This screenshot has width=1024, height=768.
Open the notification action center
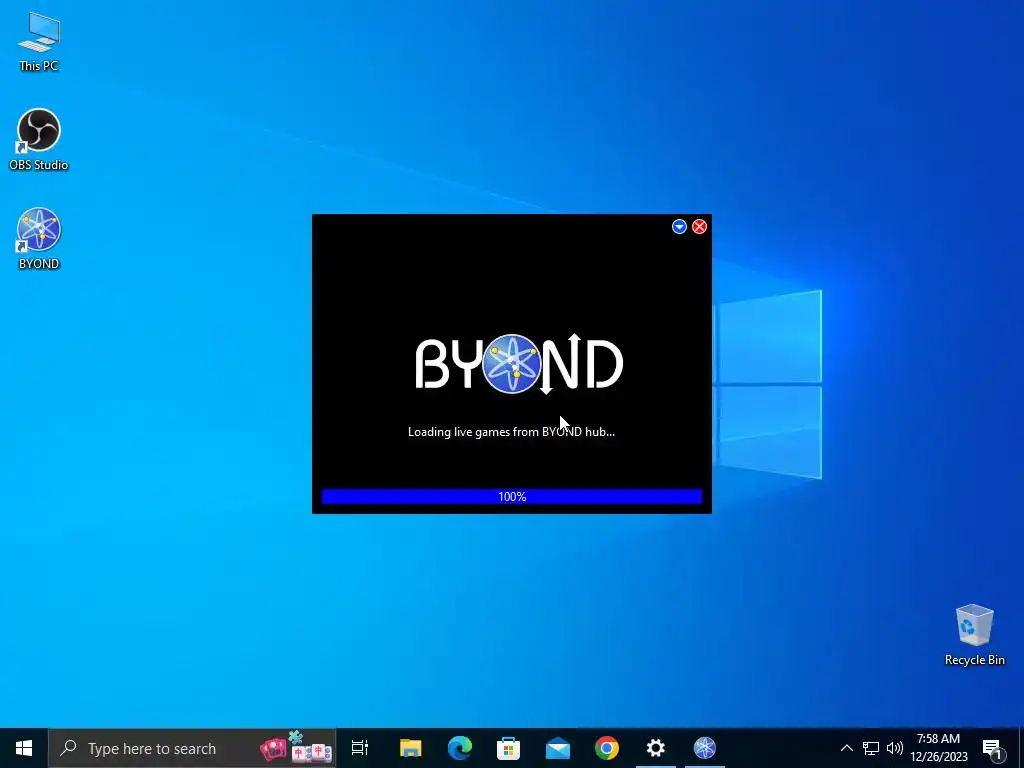(993, 748)
